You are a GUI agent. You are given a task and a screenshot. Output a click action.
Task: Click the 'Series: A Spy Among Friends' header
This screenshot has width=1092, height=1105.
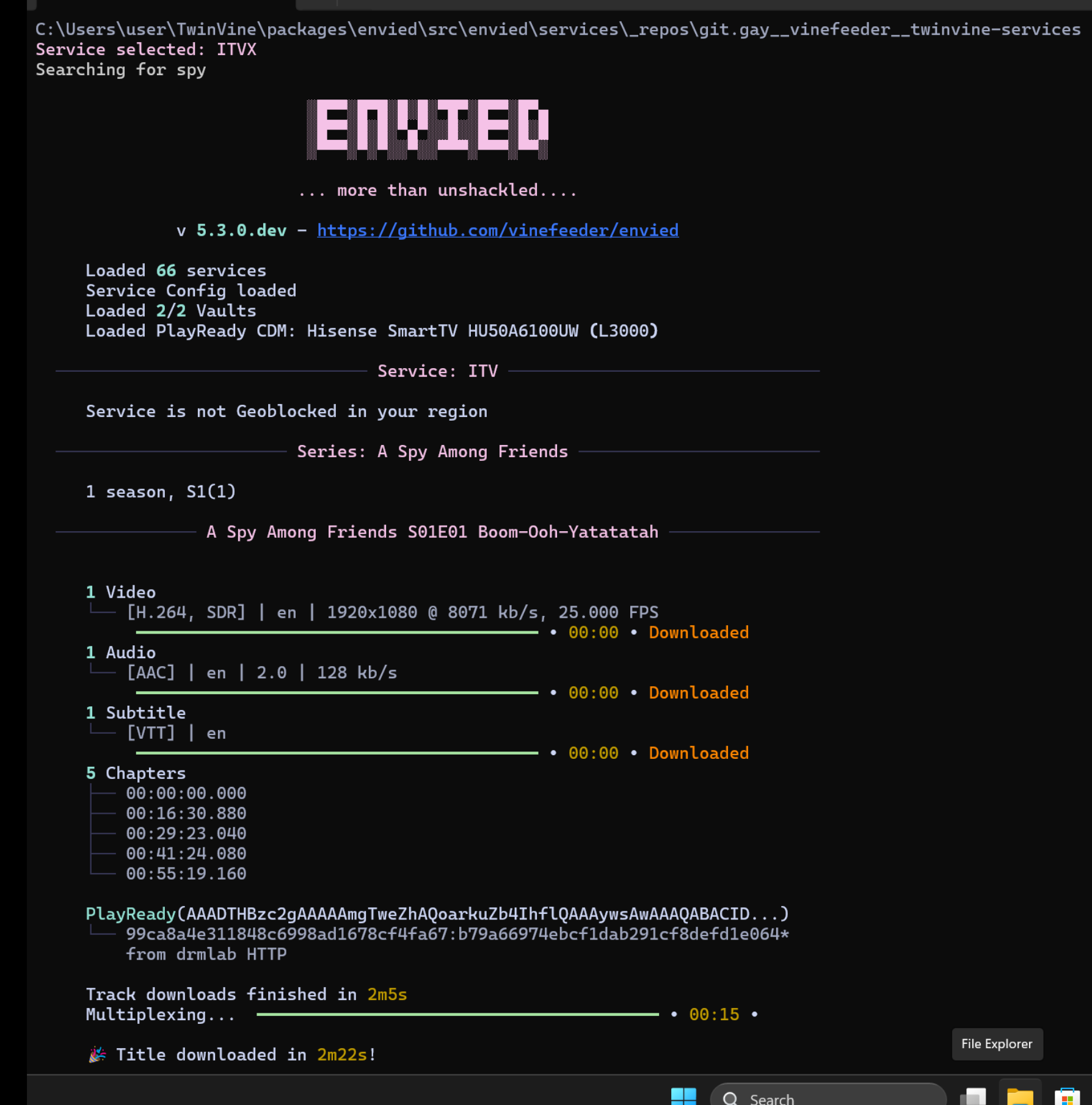(432, 452)
